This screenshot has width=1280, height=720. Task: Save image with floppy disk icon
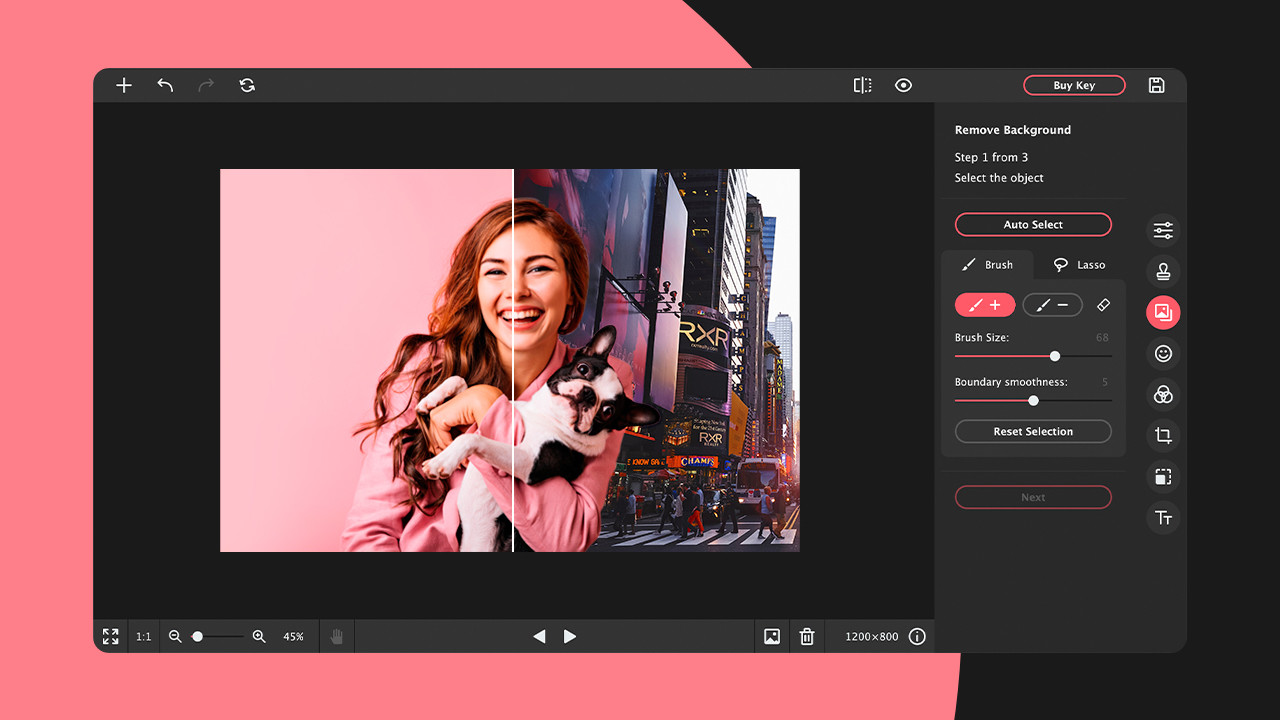click(1156, 86)
